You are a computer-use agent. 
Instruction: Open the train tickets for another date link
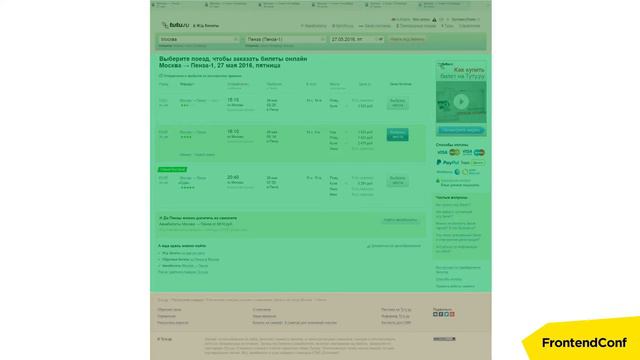pos(183,253)
